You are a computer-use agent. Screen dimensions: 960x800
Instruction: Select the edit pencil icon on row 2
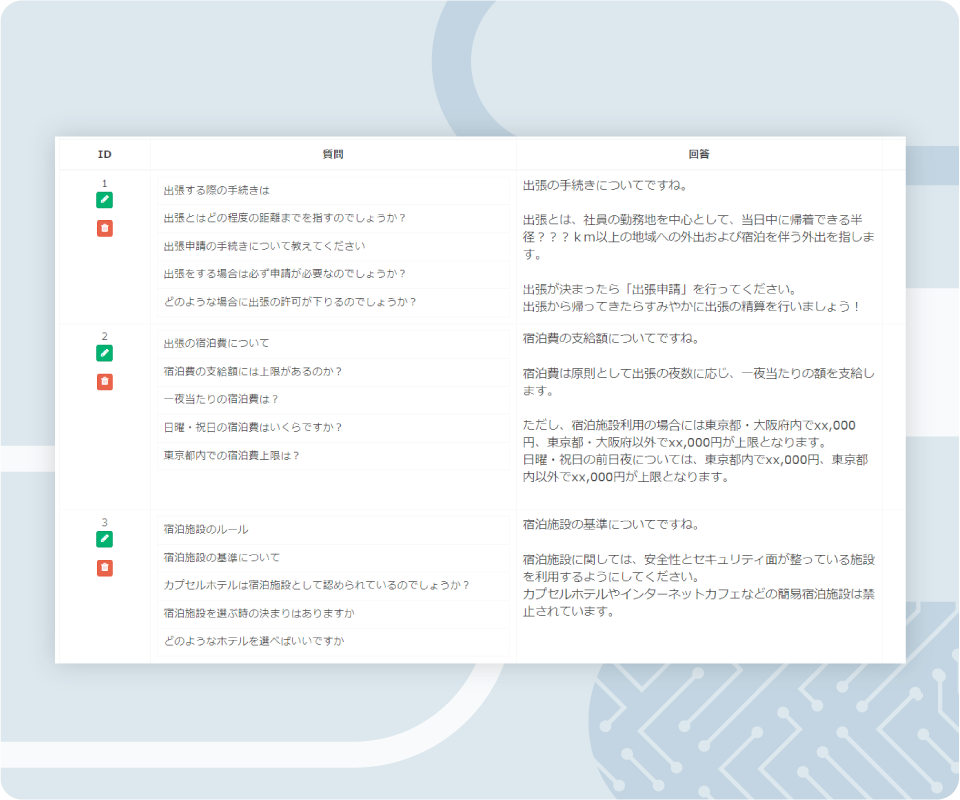point(104,353)
